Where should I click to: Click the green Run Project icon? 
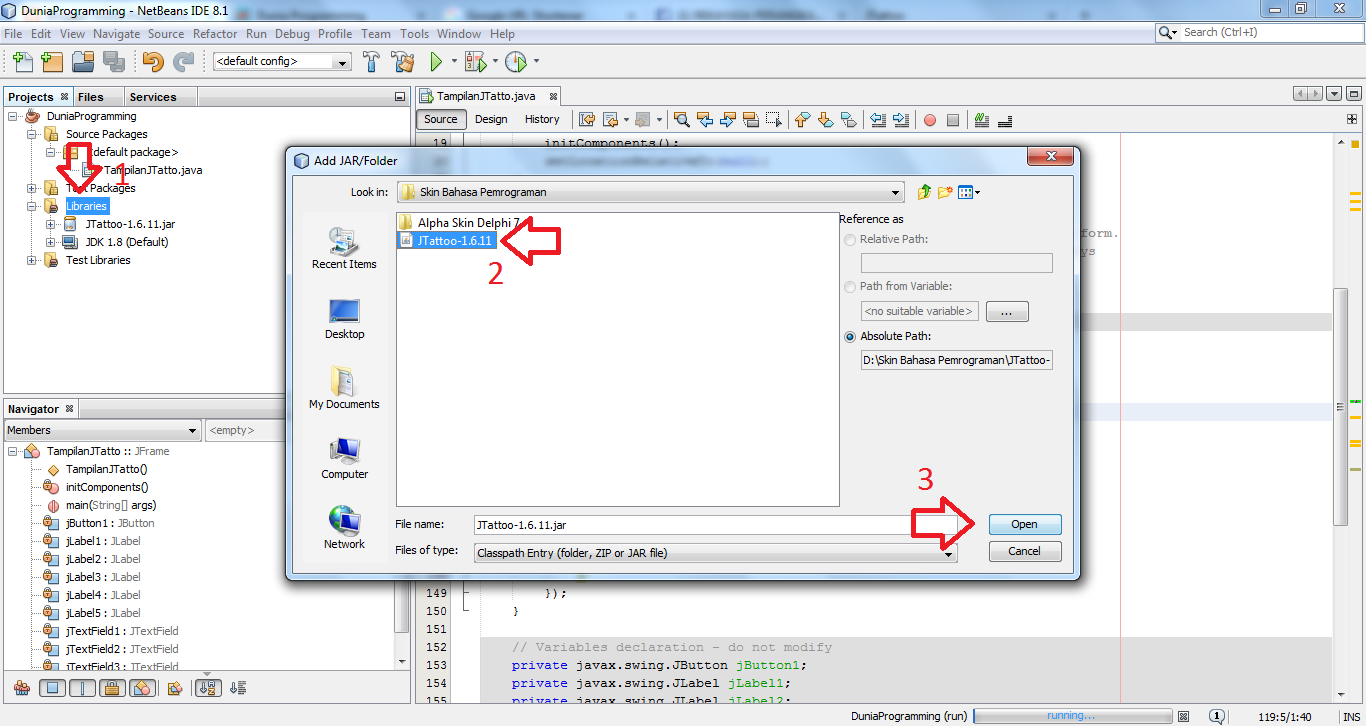(436, 62)
